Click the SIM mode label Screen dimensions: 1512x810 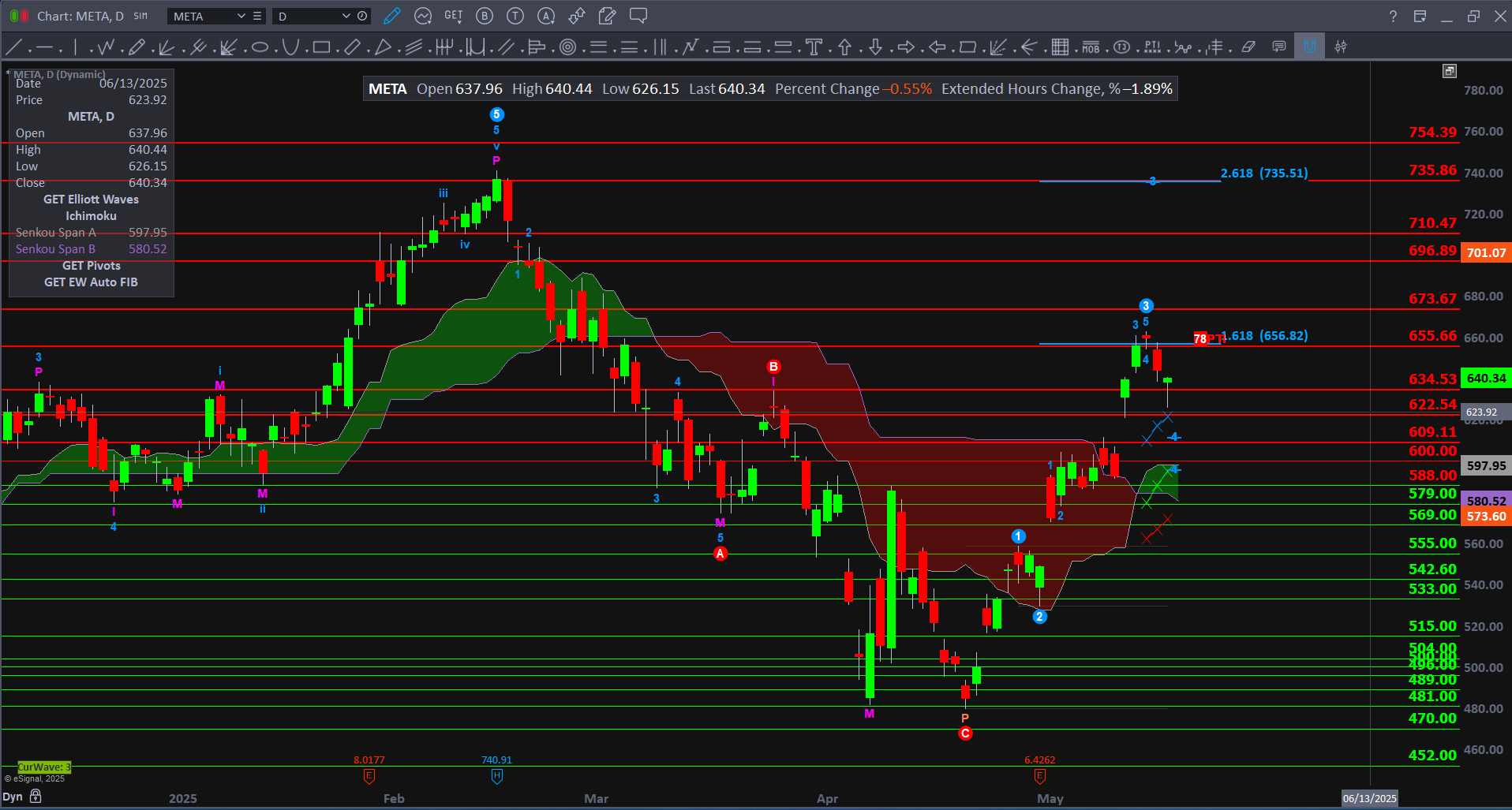click(x=140, y=16)
